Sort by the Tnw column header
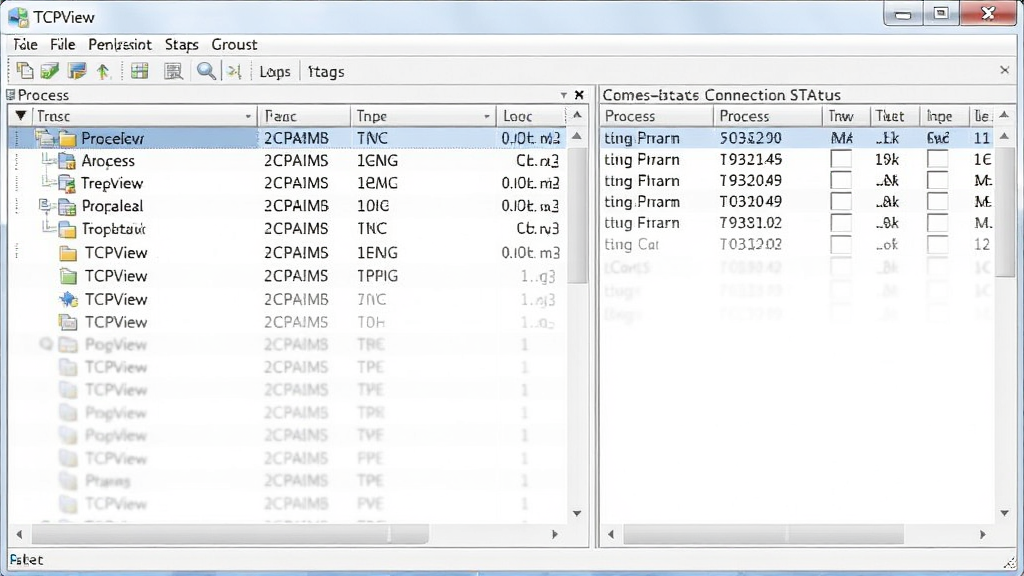Viewport: 1024px width, 576px height. 846,116
